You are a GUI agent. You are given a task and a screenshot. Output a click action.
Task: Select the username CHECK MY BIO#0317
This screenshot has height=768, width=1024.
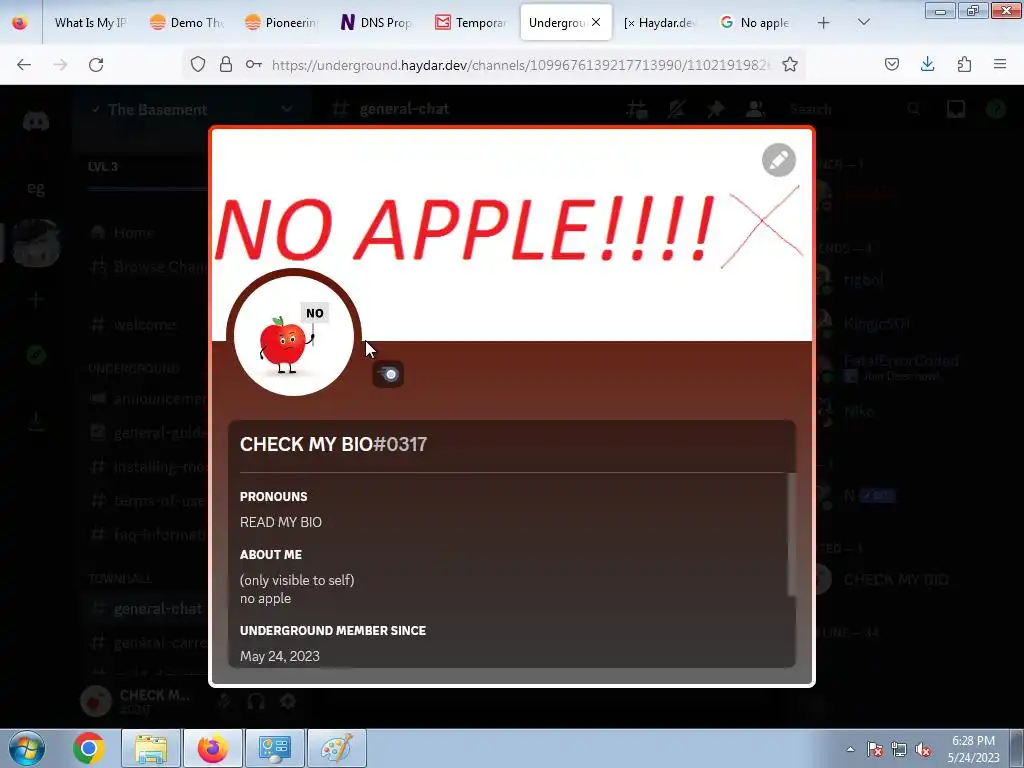333,444
